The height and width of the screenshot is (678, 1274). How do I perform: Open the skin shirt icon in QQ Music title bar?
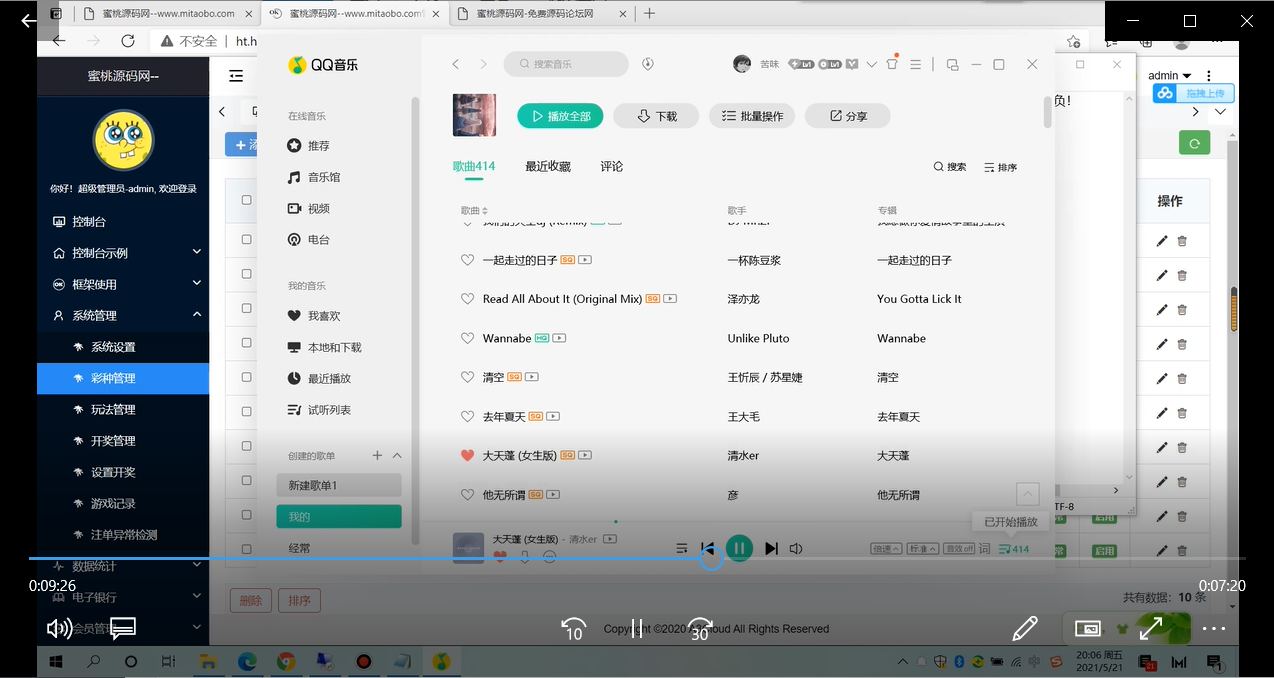891,63
